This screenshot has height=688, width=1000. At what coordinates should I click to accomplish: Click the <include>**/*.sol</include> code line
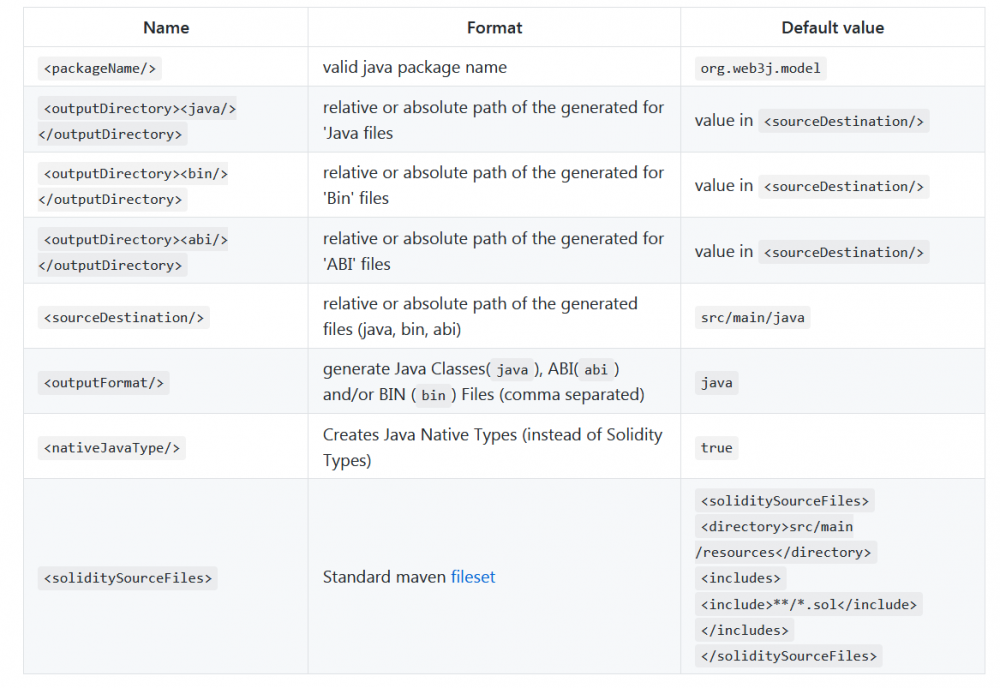coord(808,604)
